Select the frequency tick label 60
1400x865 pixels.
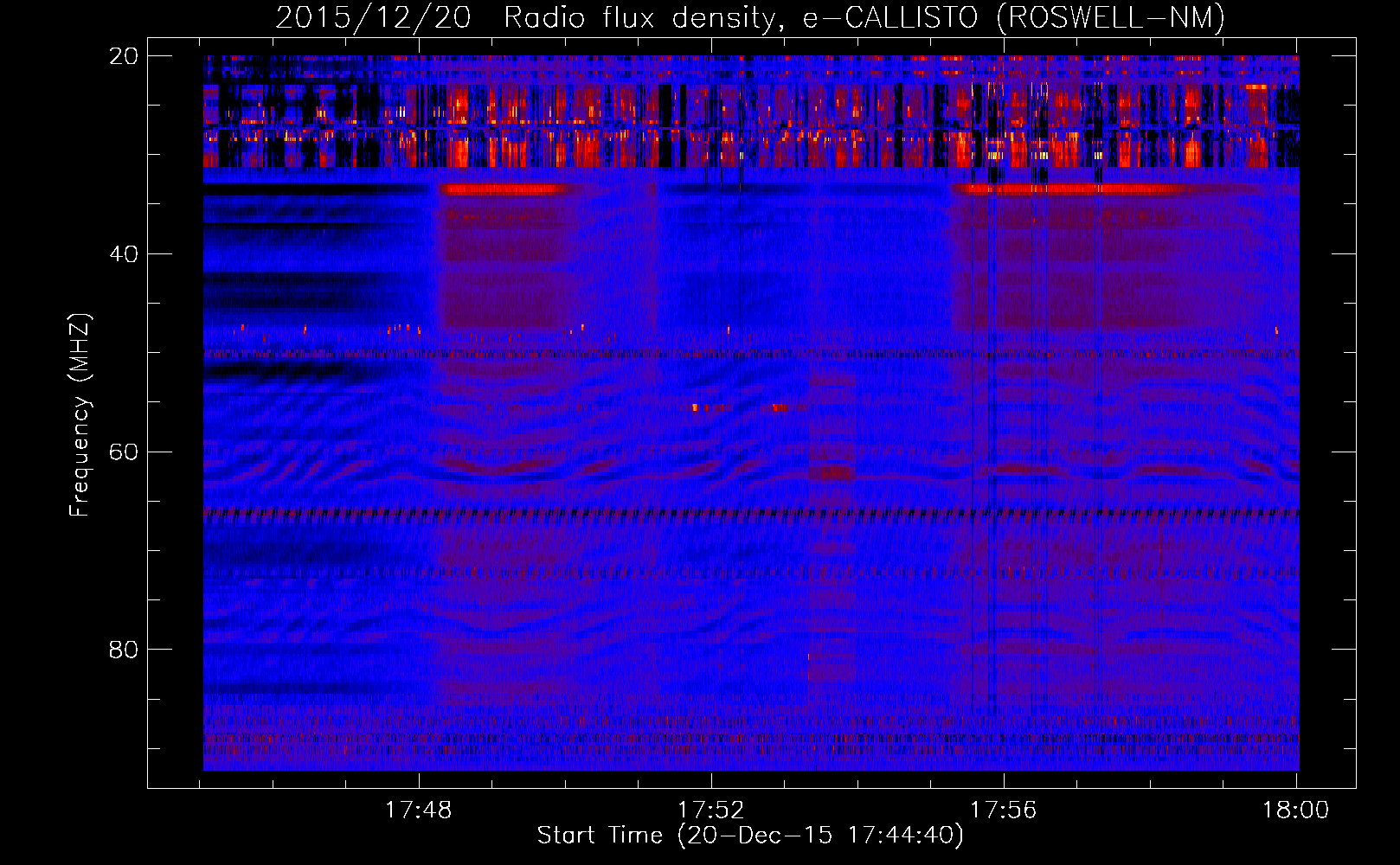[x=124, y=452]
